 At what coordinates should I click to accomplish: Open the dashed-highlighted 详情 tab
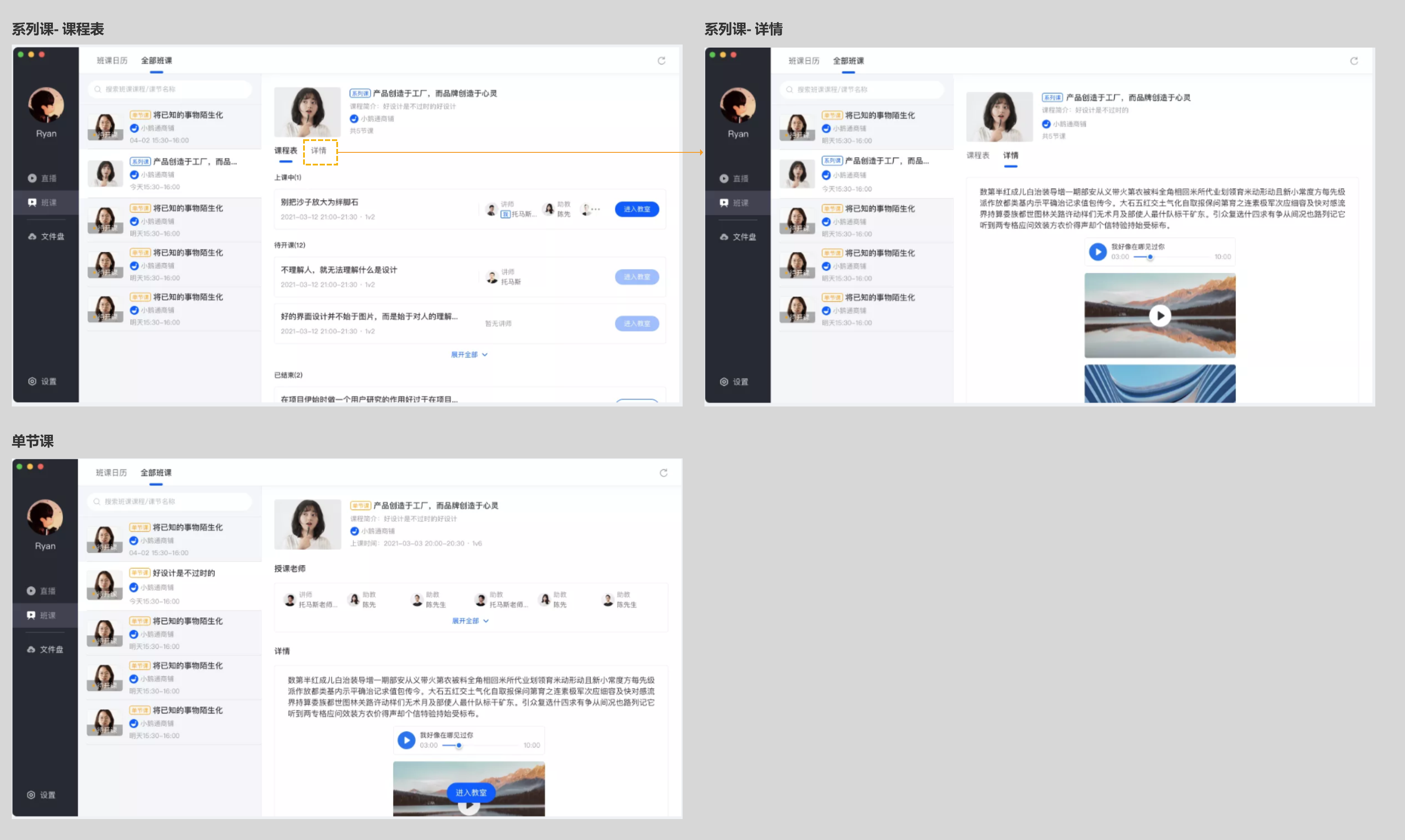319,151
